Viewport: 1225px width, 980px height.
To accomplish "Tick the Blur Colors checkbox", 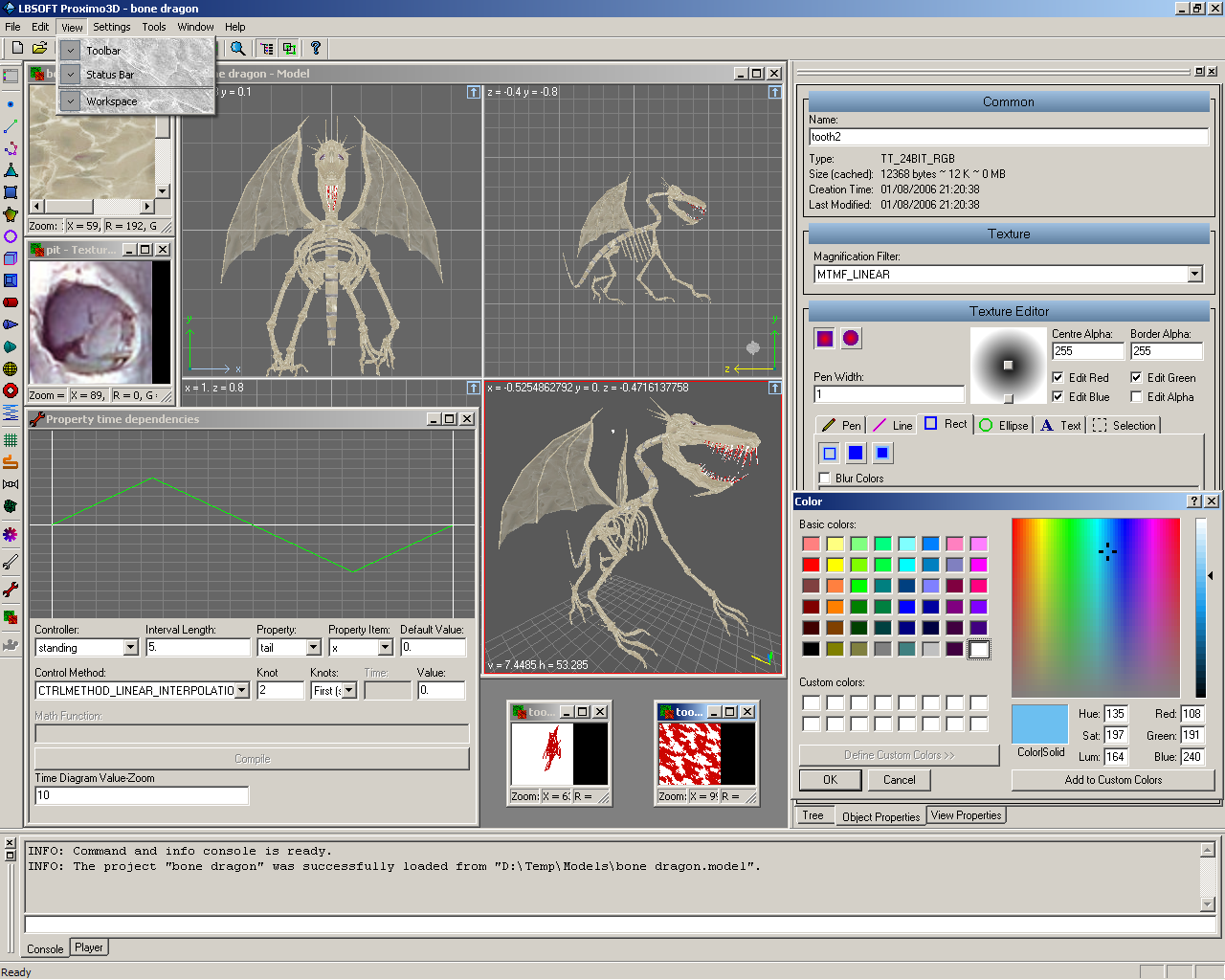I will [x=825, y=479].
